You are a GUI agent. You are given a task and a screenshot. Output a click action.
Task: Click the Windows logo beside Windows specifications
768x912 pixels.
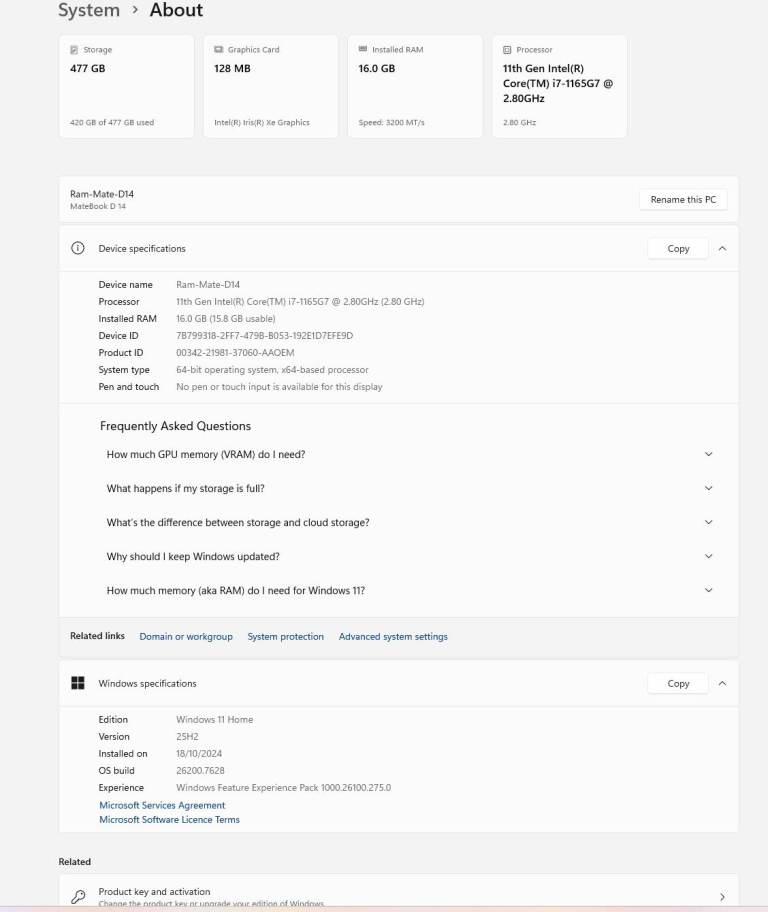[77, 683]
